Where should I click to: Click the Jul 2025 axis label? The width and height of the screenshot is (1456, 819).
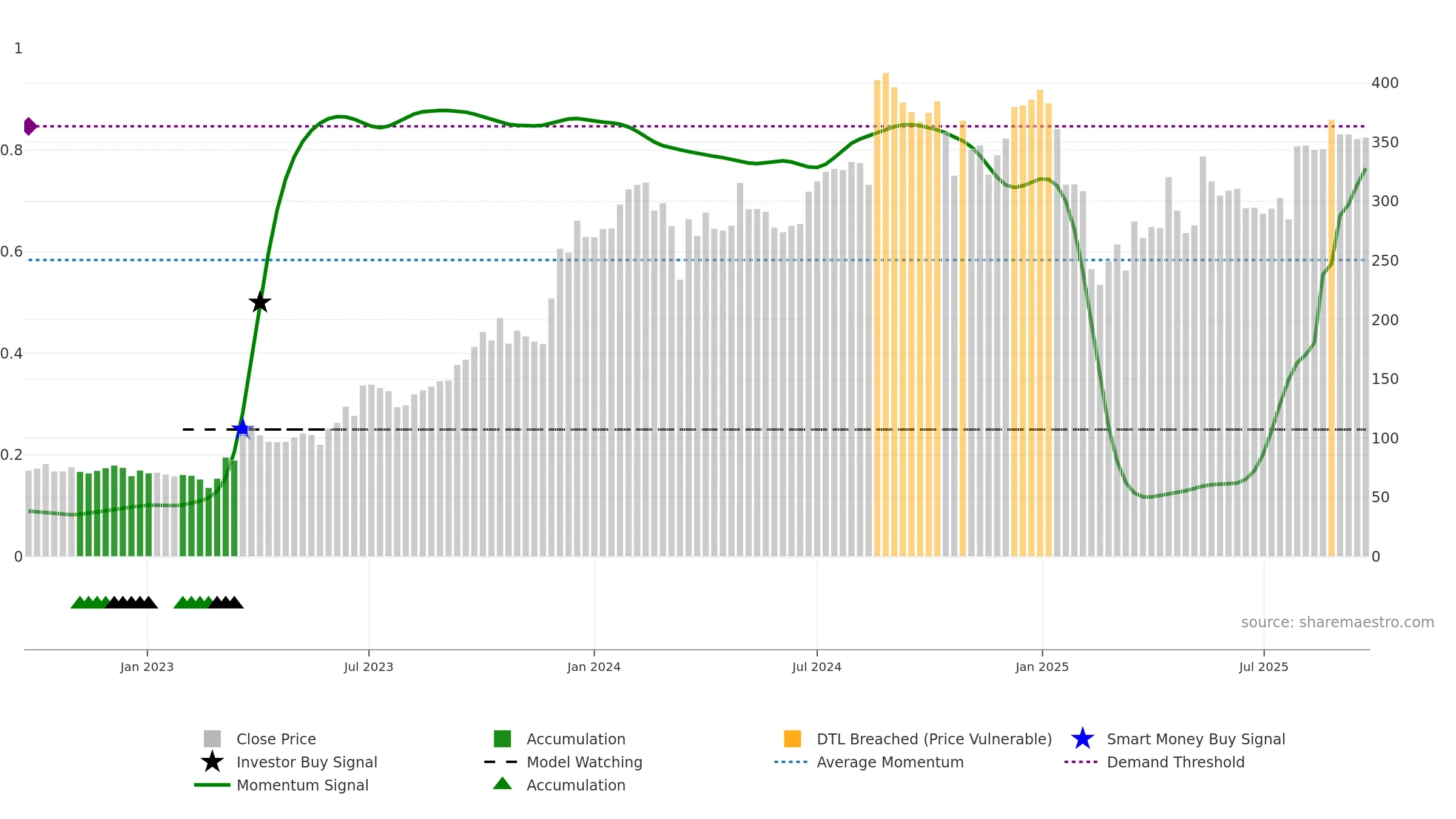point(1264,667)
